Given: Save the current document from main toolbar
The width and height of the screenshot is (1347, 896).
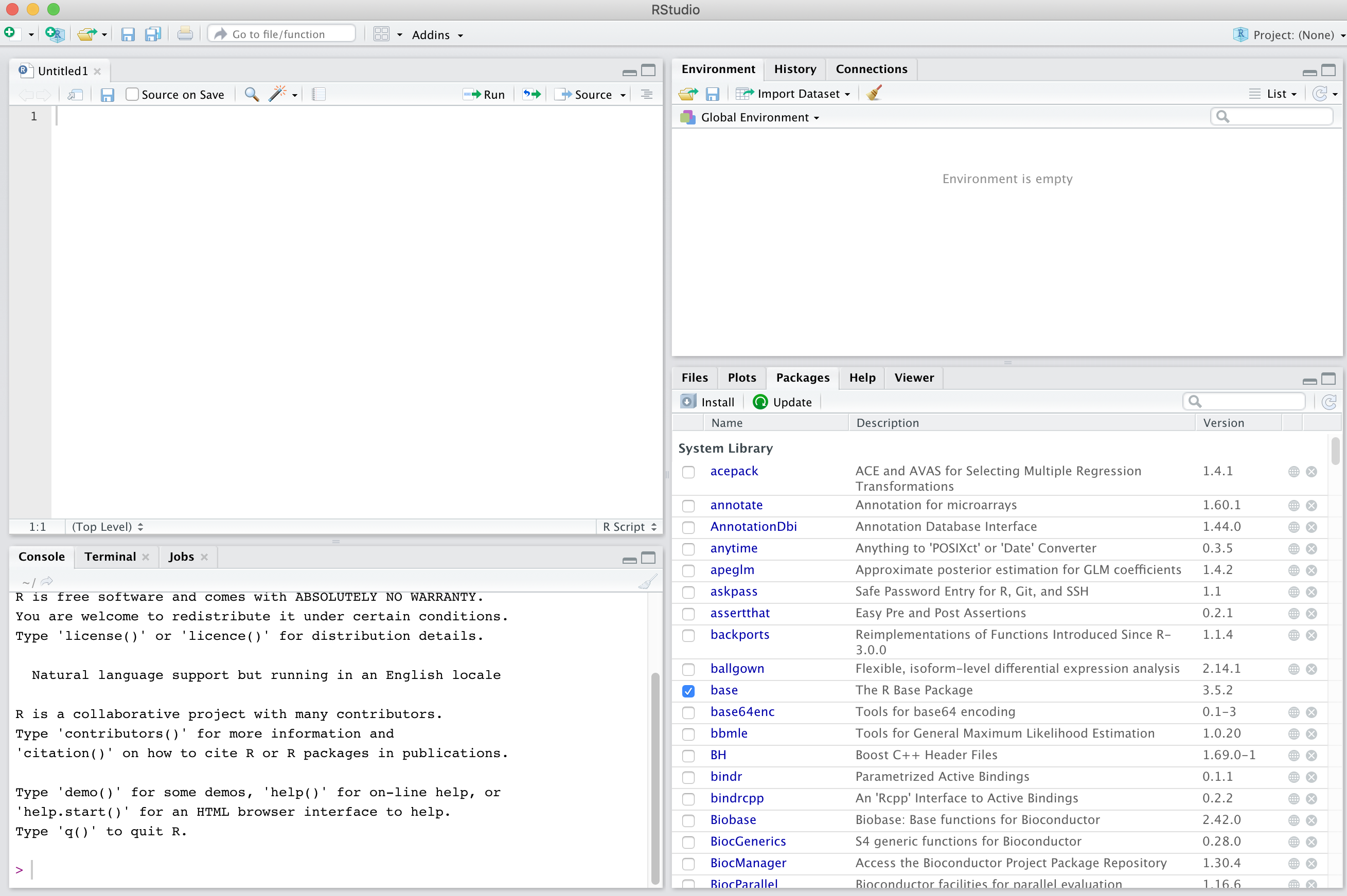Looking at the screenshot, I should (x=128, y=34).
